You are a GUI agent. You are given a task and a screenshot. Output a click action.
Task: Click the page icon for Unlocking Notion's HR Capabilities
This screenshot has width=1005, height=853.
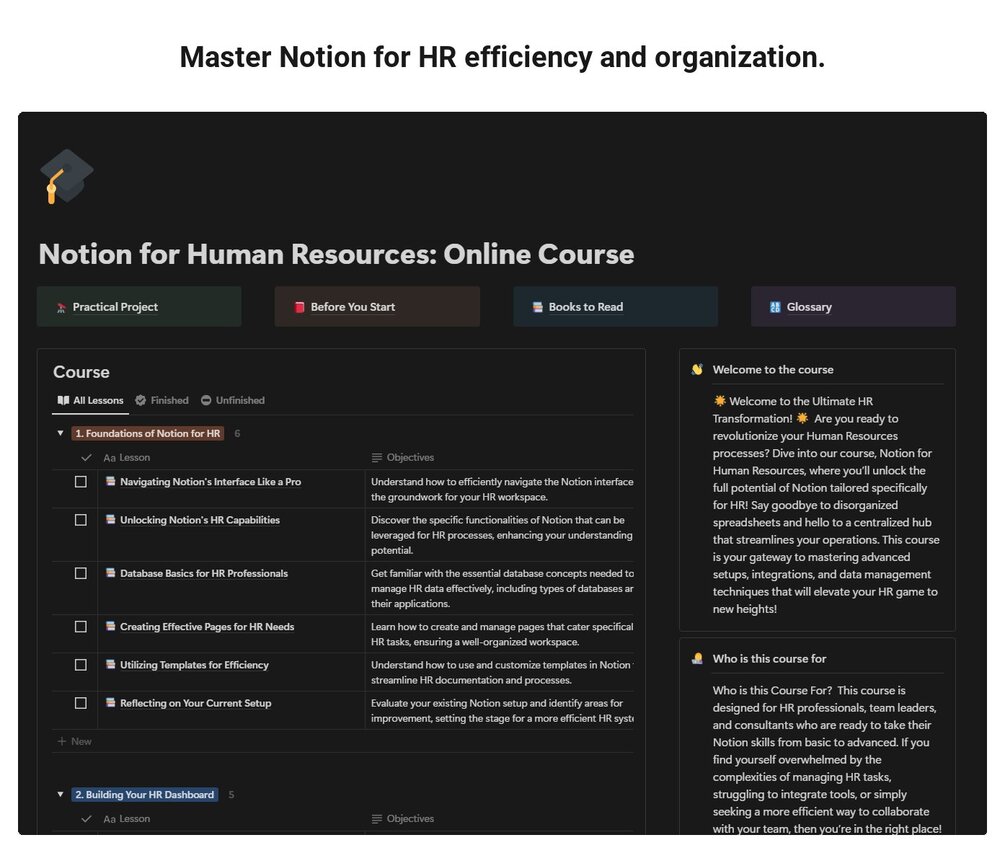[x=111, y=520]
